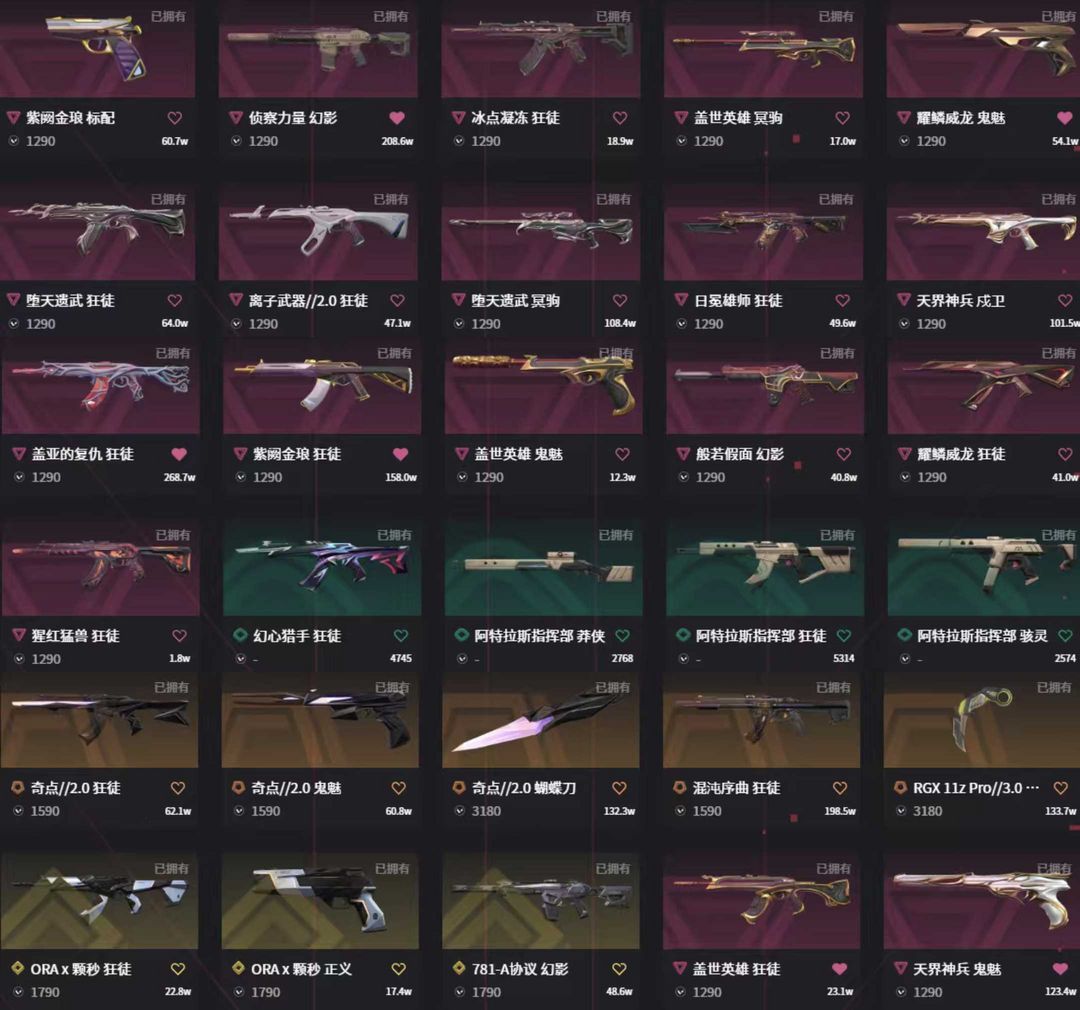Click the yellow diamond icon beside ORA x 颗秒 狂徒

pyautogui.click(x=18, y=969)
